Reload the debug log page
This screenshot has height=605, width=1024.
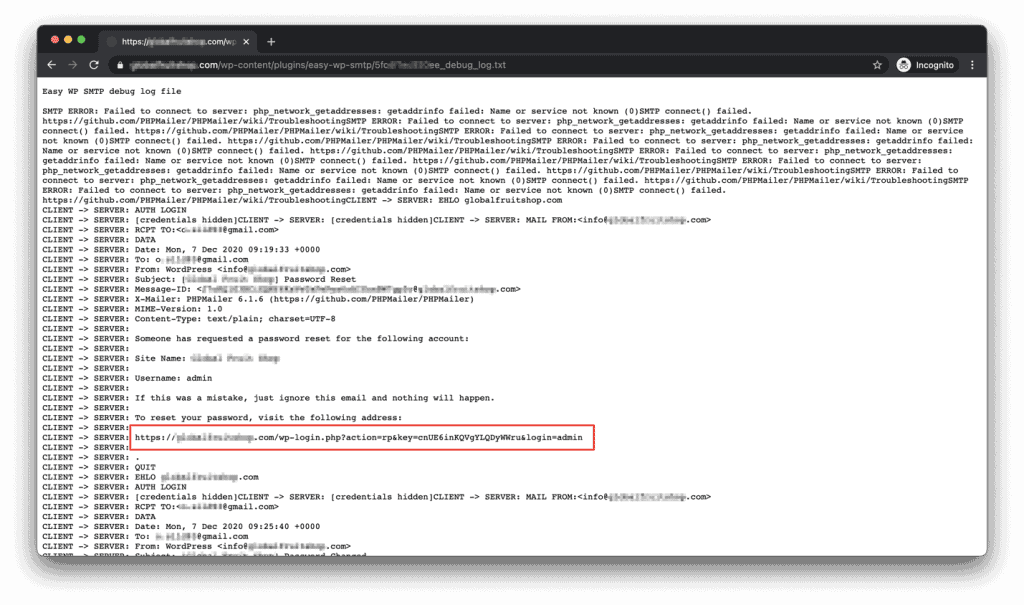coord(93,64)
